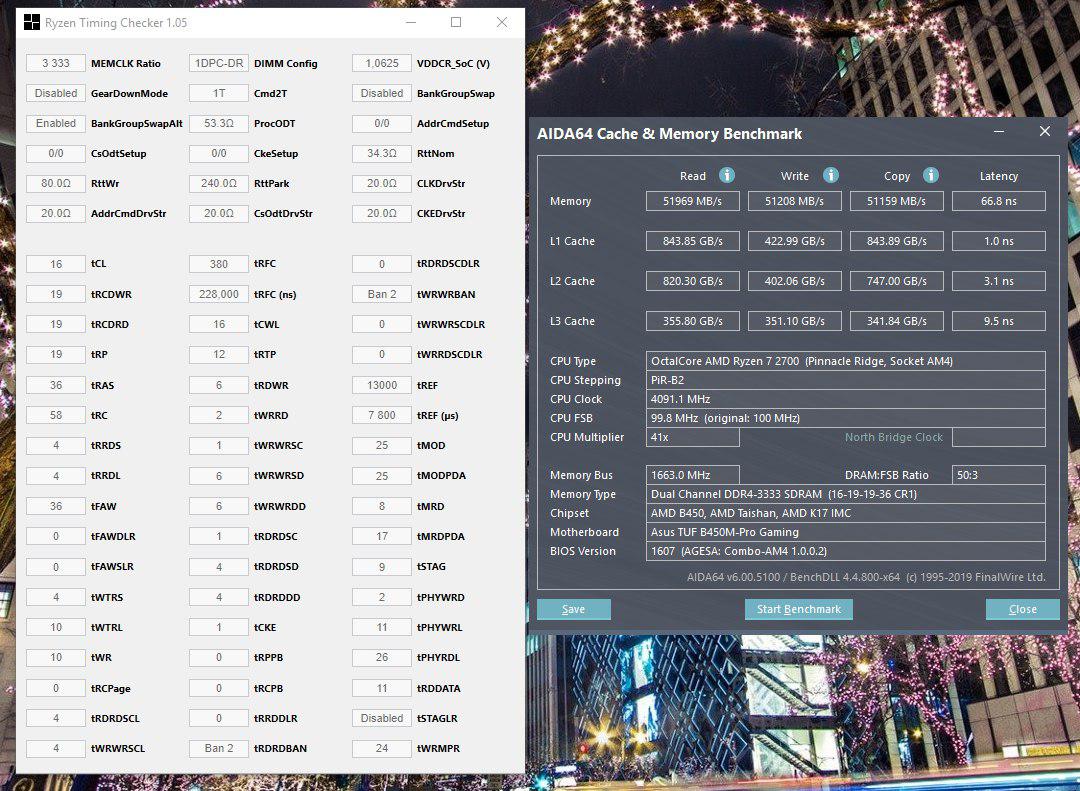Minimize the AIDA64 benchmark window
The height and width of the screenshot is (791, 1080).
999,131
